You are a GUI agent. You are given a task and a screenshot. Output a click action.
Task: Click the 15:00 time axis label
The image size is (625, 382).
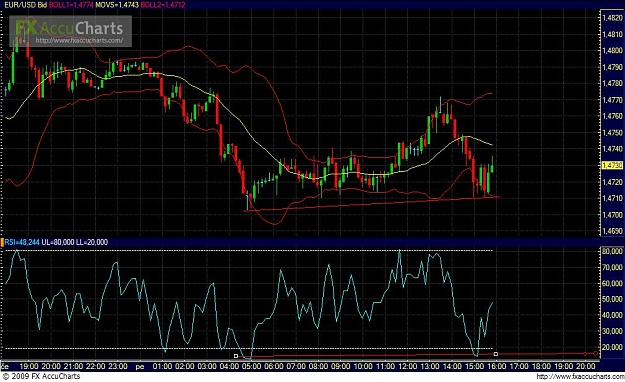pyautogui.click(x=475, y=366)
